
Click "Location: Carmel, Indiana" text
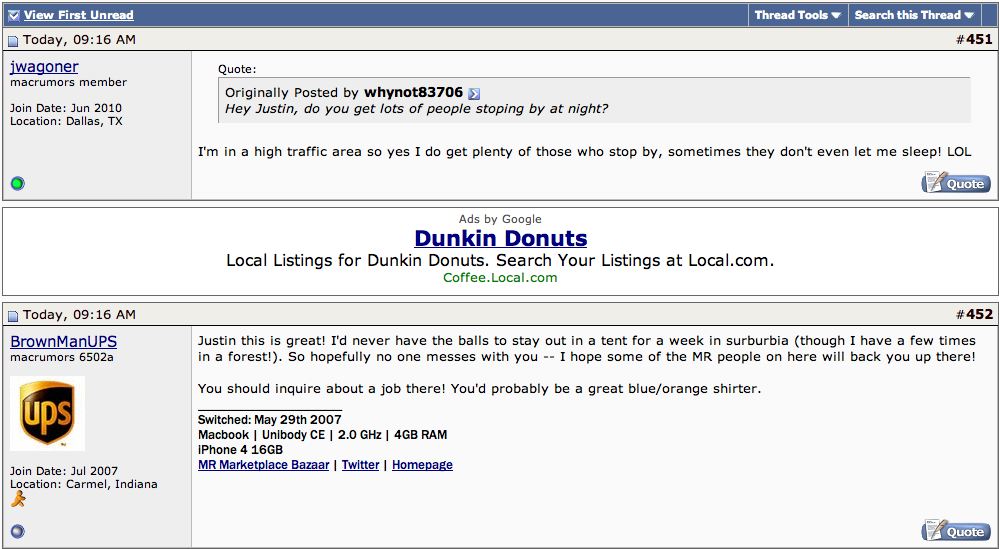pyautogui.click(x=83, y=484)
